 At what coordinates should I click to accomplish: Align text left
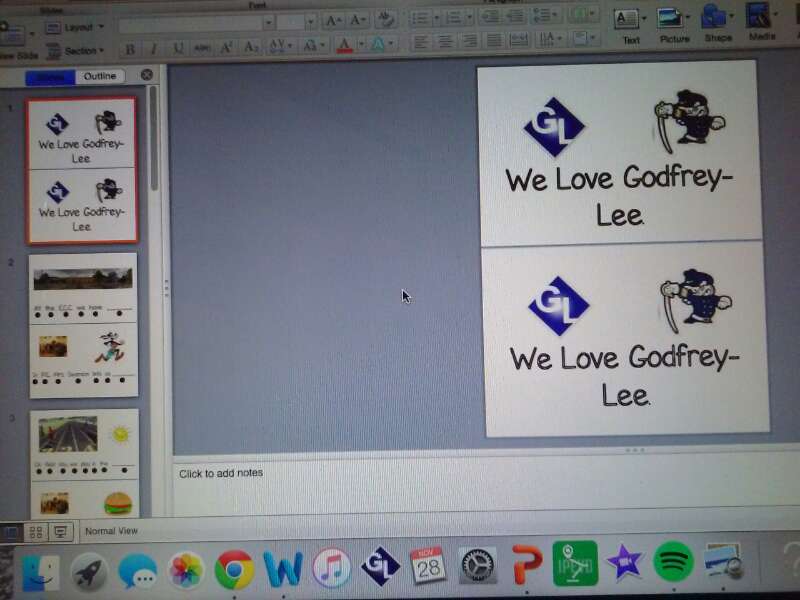click(420, 42)
